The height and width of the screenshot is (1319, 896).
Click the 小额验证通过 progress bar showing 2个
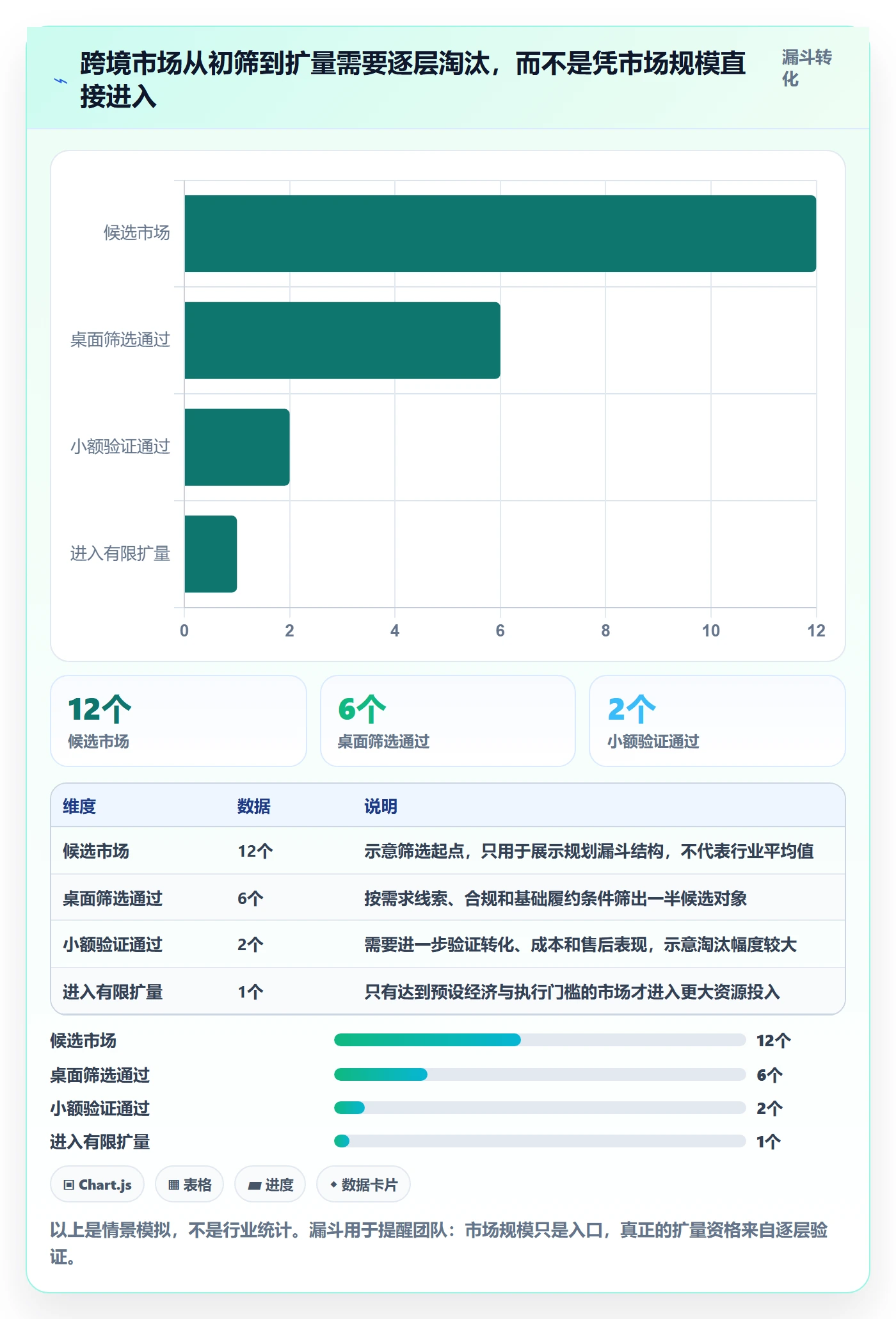point(540,1108)
